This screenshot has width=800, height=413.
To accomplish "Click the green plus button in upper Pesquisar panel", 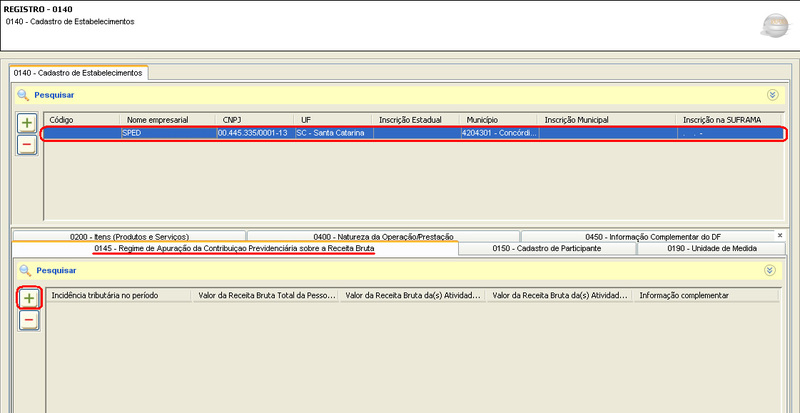I will point(27,122).
